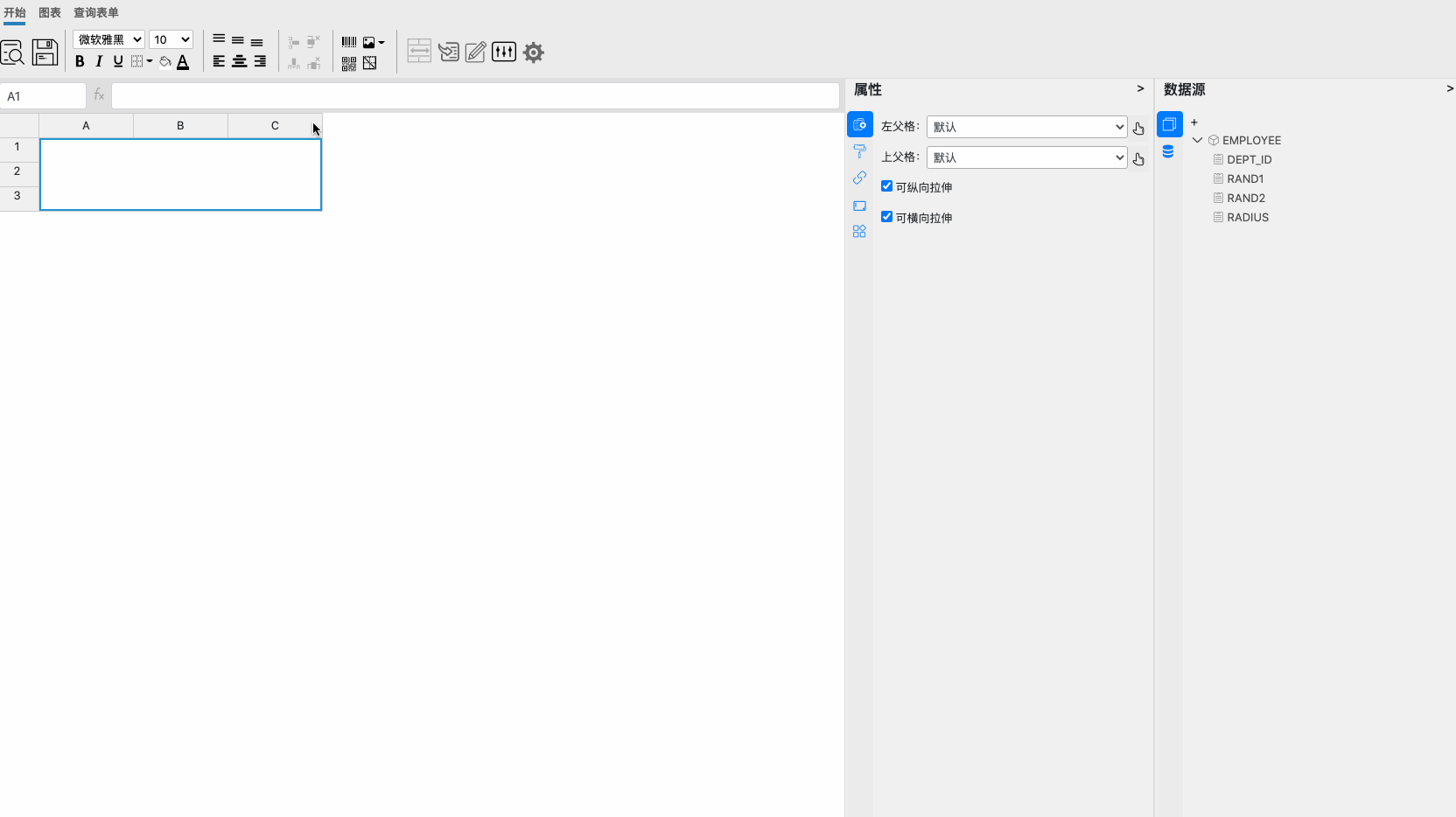Insert a barcode
This screenshot has height=817, width=1456.
(x=349, y=42)
